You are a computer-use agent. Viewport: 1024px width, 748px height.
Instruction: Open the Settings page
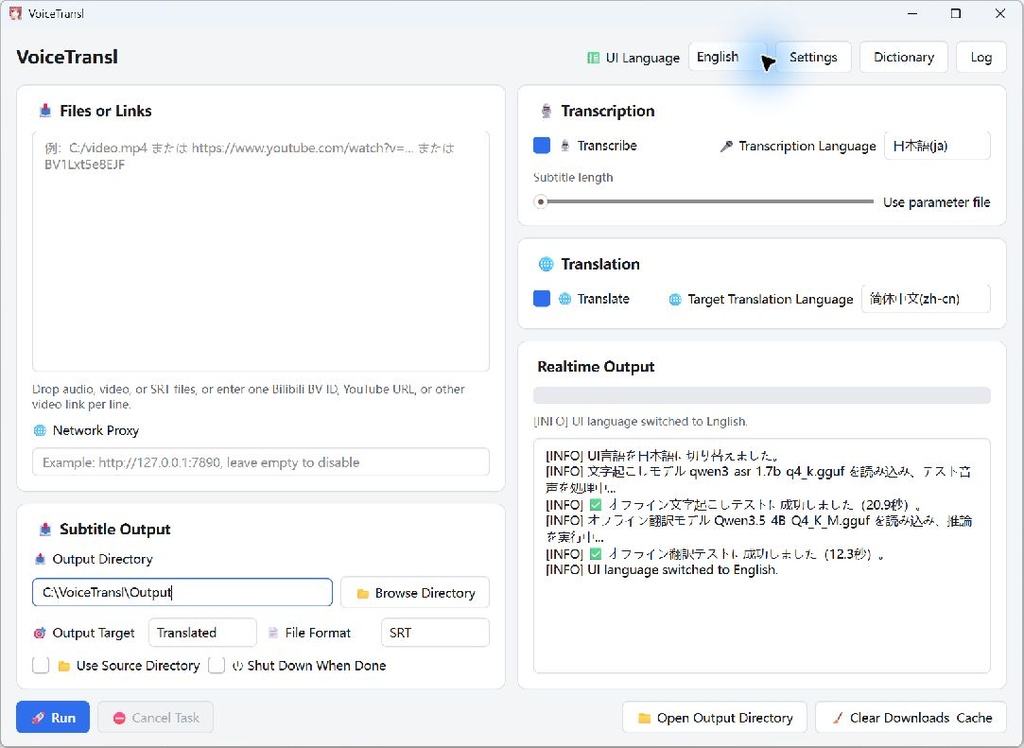813,57
